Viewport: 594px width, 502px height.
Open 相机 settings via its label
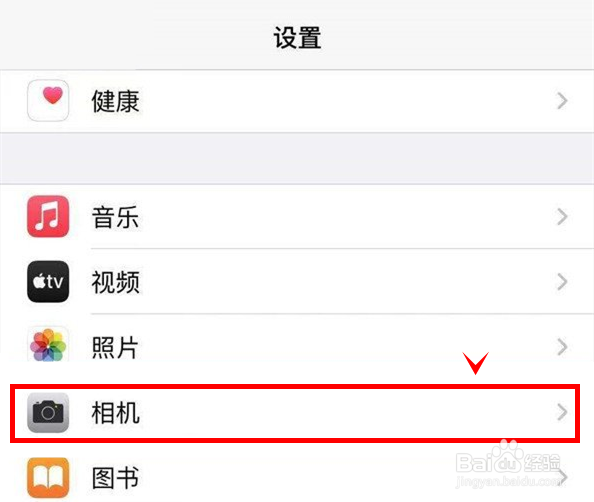116,413
